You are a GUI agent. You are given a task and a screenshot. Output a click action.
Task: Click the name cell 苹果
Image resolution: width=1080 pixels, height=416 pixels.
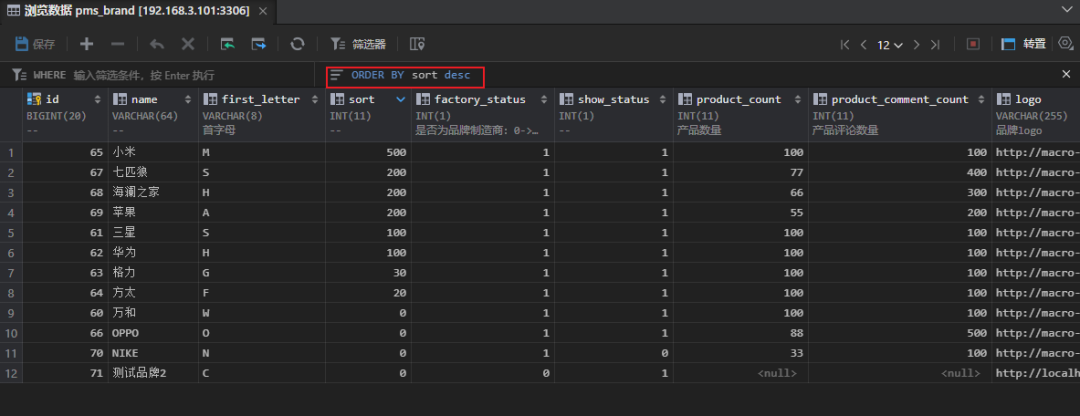[155, 212]
